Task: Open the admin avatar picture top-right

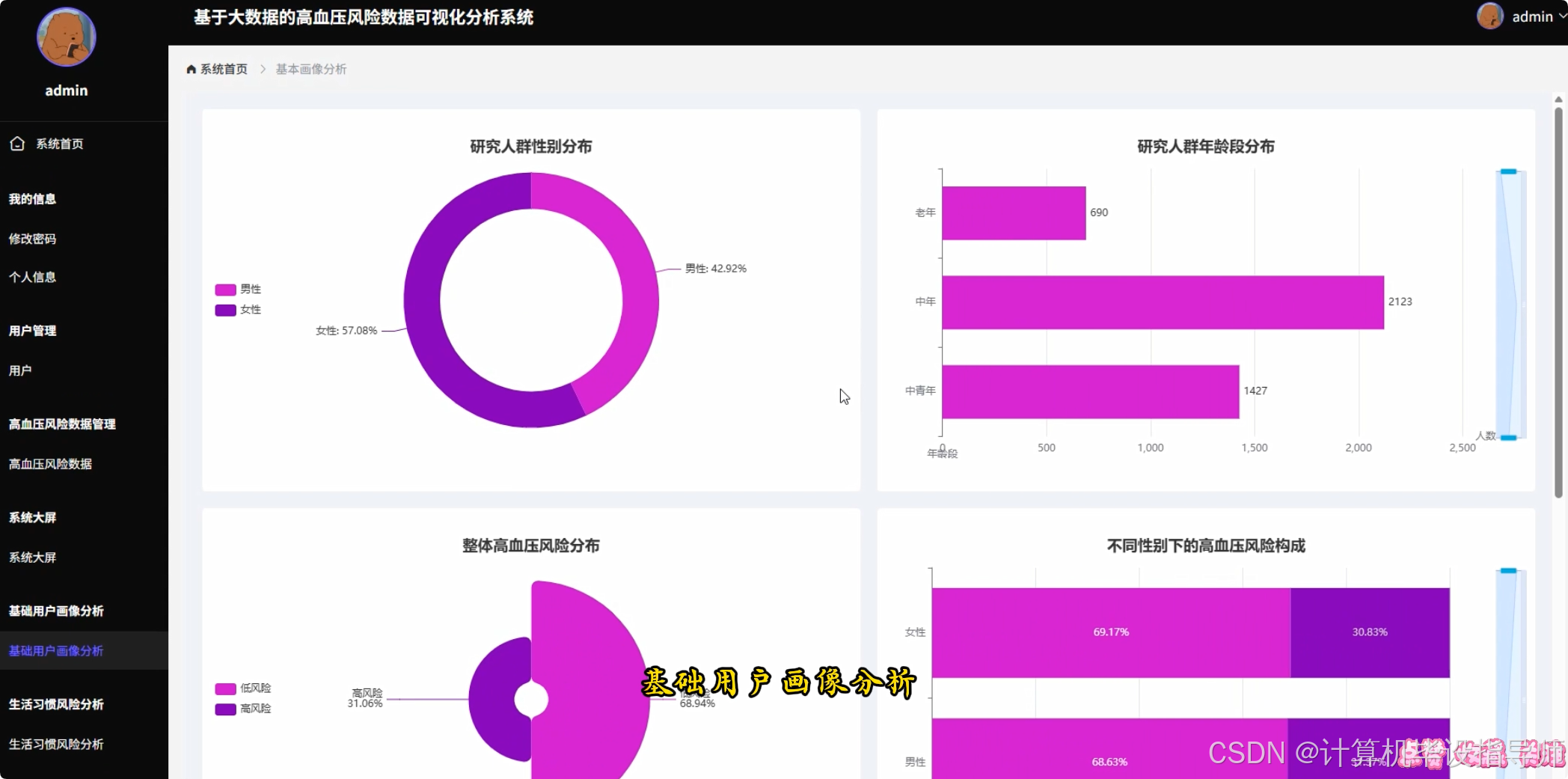Action: 1489,16
